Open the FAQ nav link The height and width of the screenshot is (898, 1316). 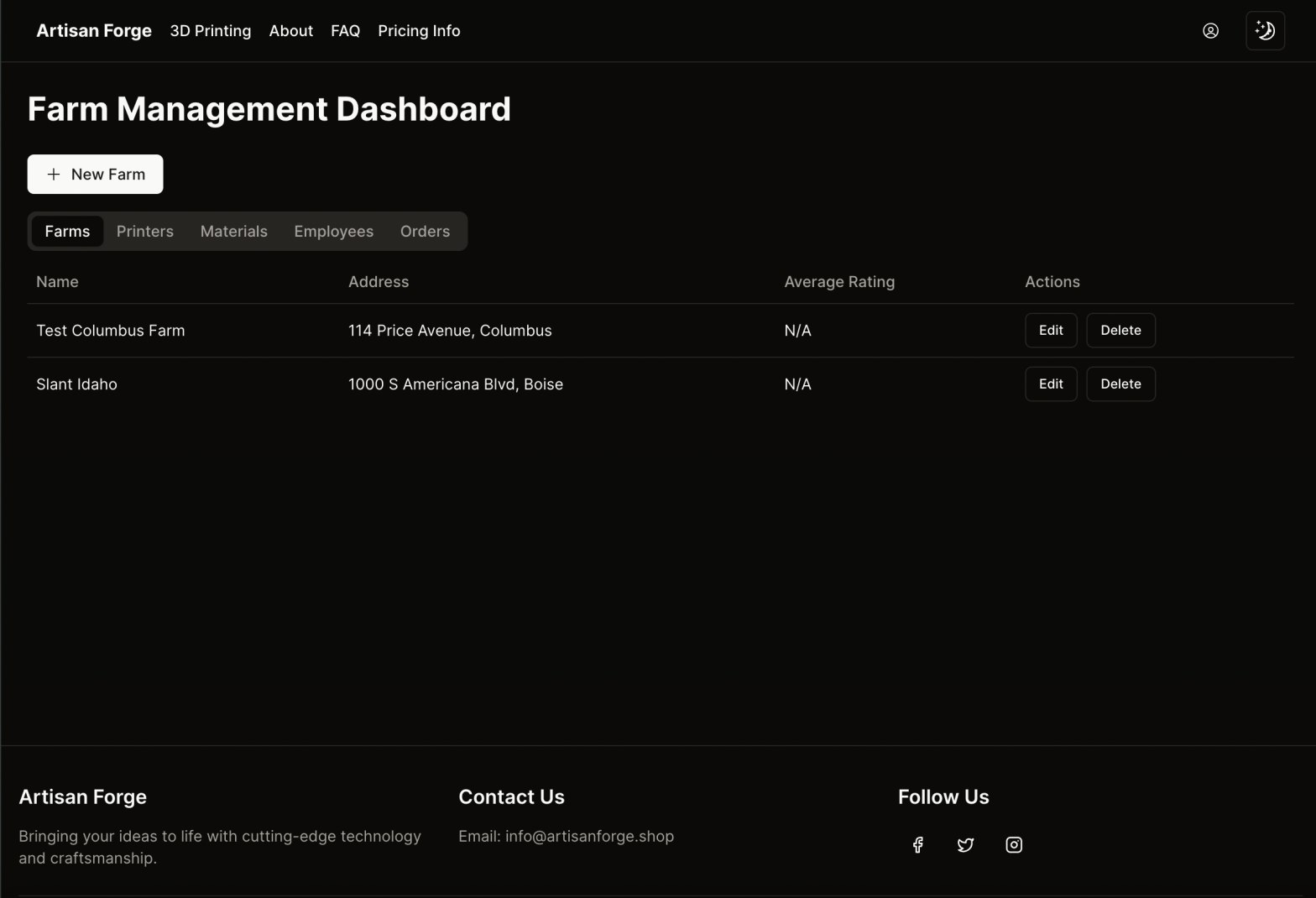point(345,31)
